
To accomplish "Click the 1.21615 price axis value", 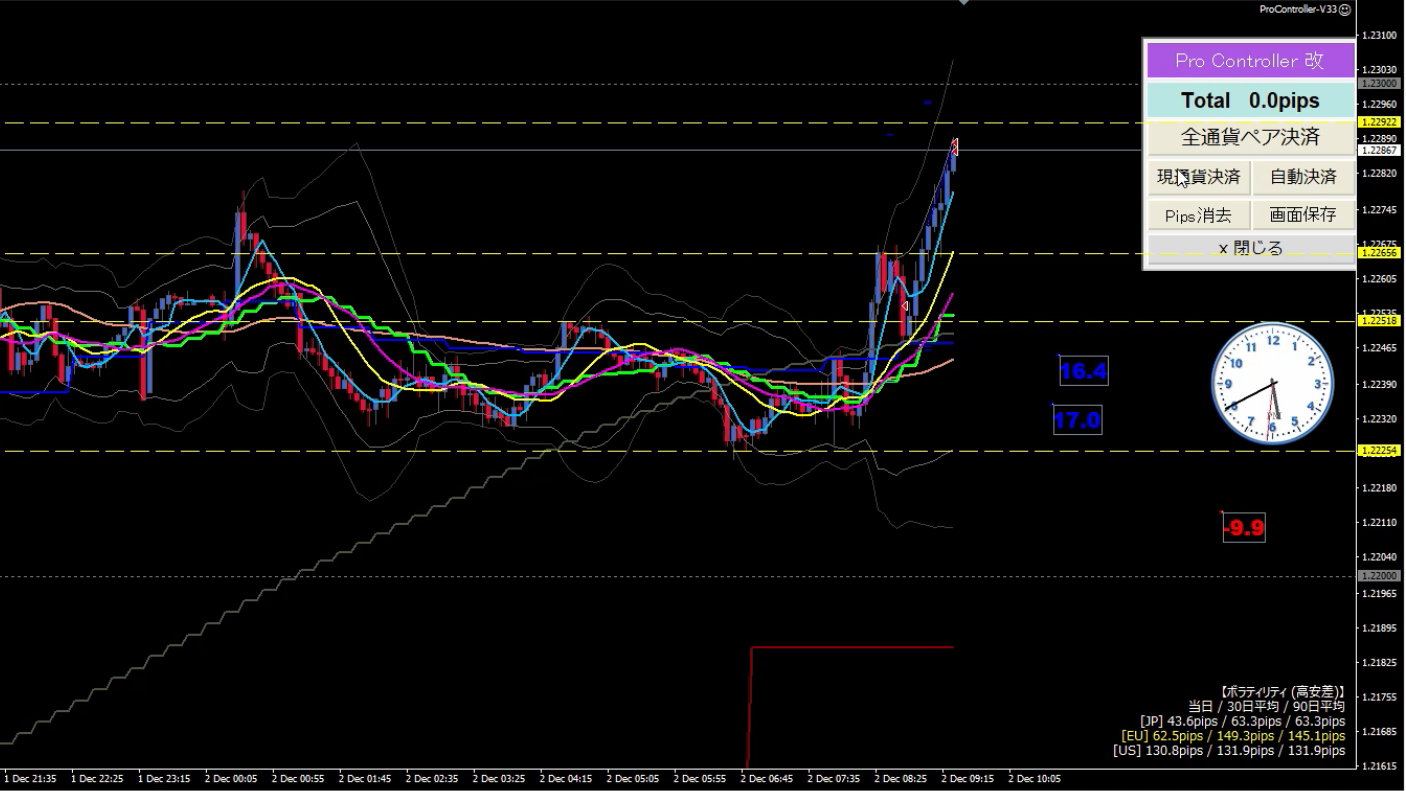I will coord(1379,766).
